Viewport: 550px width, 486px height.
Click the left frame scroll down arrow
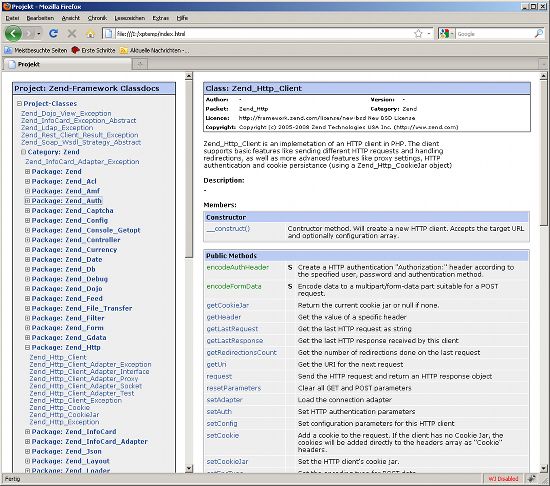pos(189,468)
